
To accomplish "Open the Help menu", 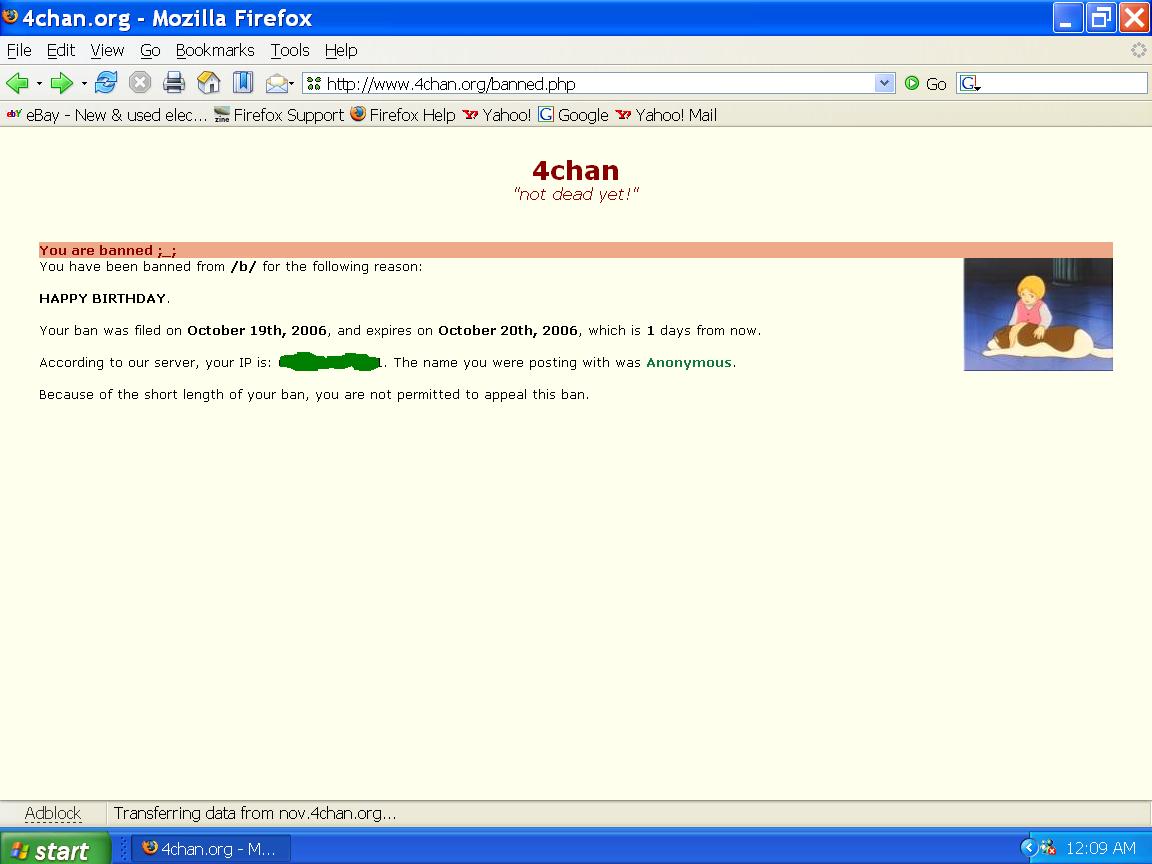I will 341,50.
